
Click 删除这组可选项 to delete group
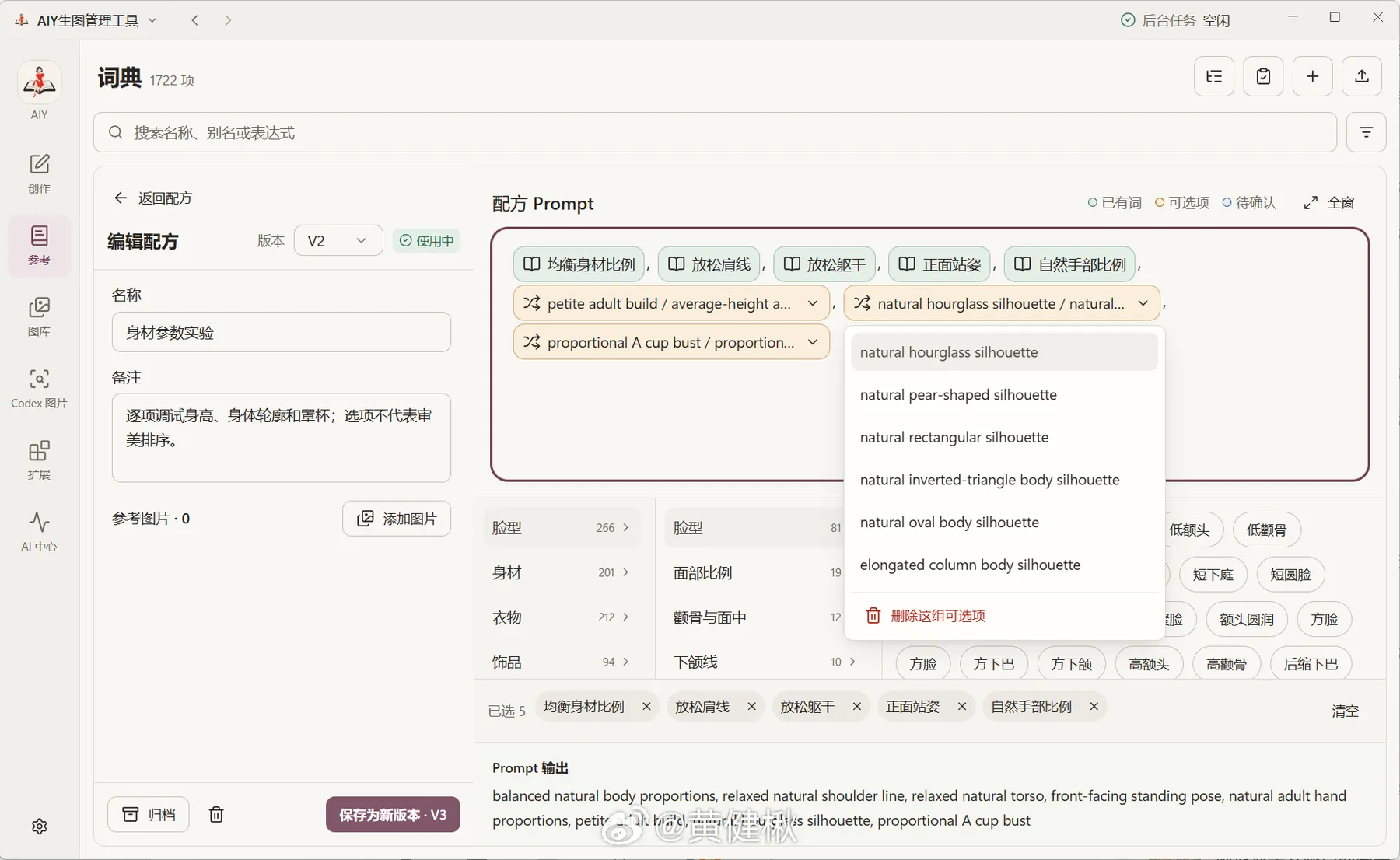(x=1004, y=616)
